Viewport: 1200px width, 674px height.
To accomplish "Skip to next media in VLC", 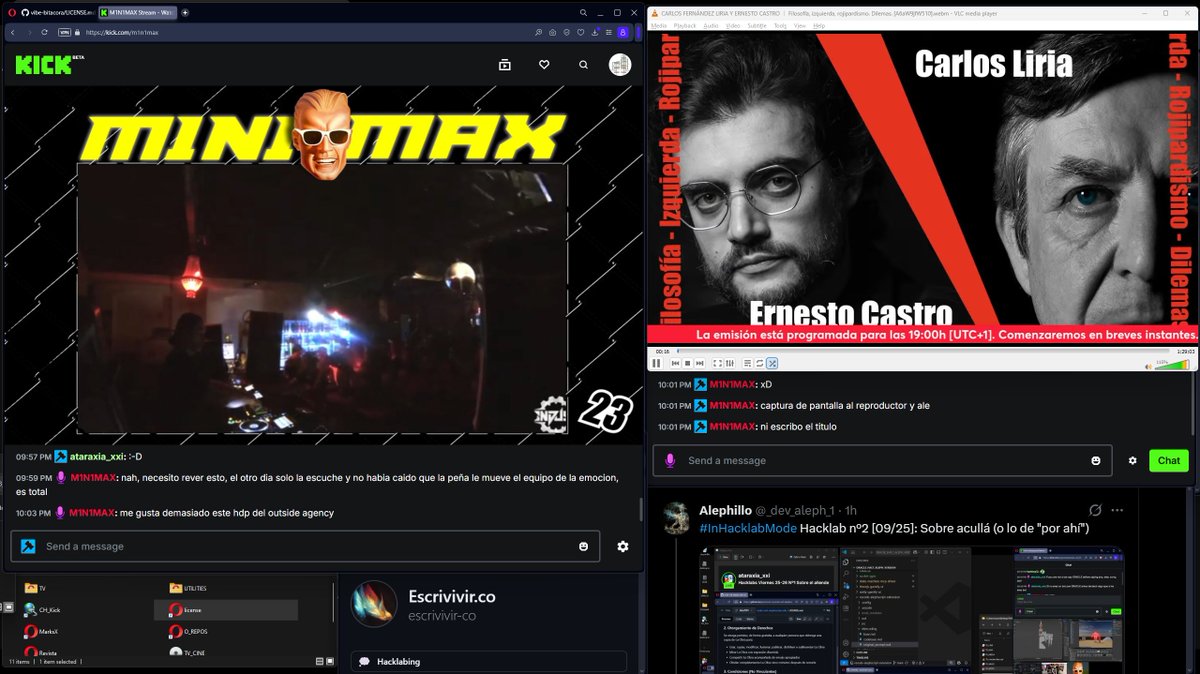I will click(x=699, y=363).
